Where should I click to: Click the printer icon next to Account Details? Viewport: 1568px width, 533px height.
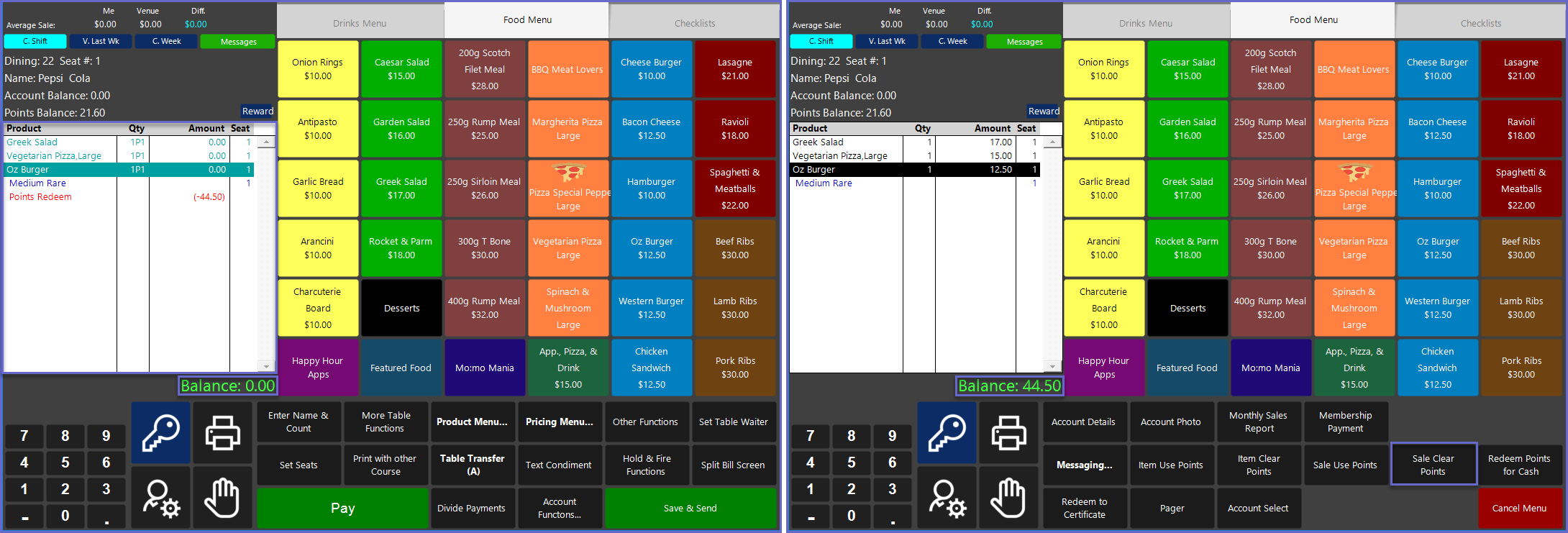coord(1008,432)
